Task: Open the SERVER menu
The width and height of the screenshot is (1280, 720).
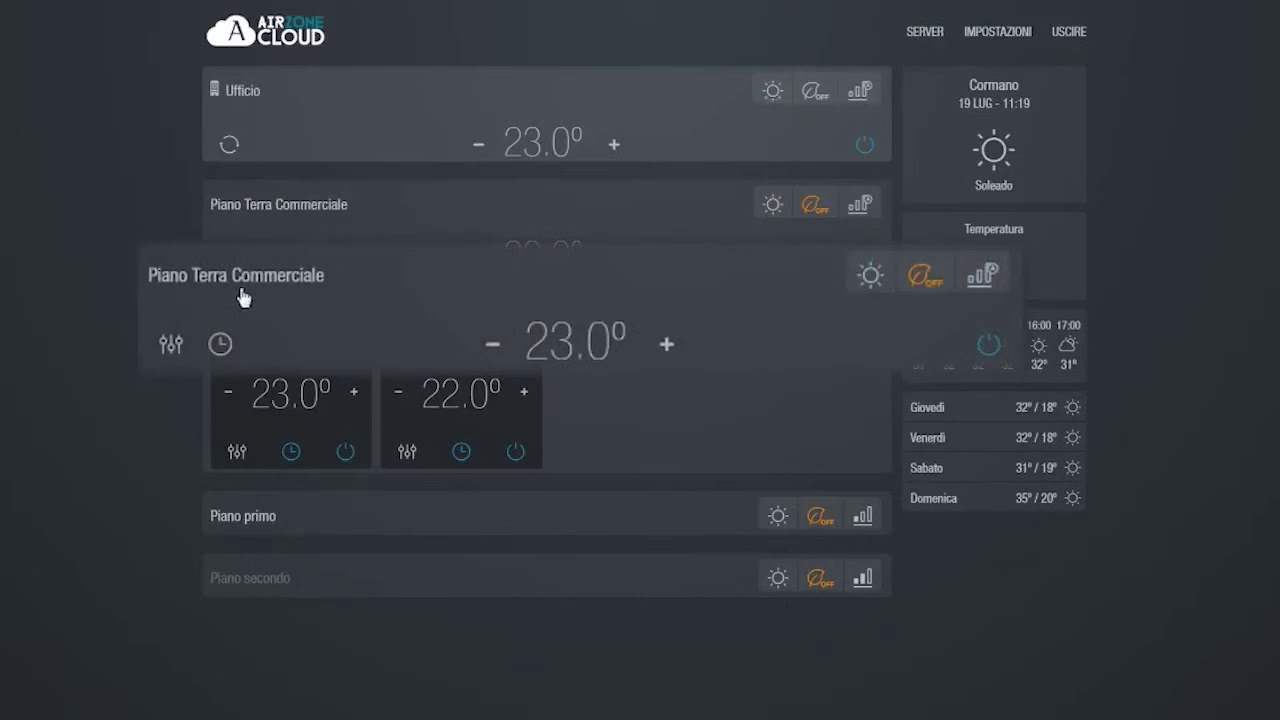Action: click(924, 32)
